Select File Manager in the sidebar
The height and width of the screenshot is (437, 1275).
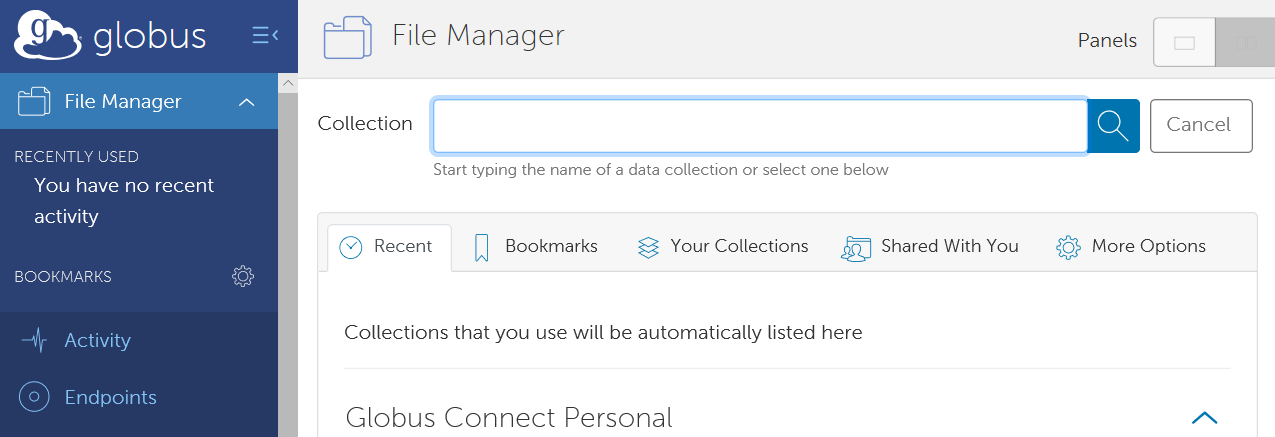[x=139, y=101]
